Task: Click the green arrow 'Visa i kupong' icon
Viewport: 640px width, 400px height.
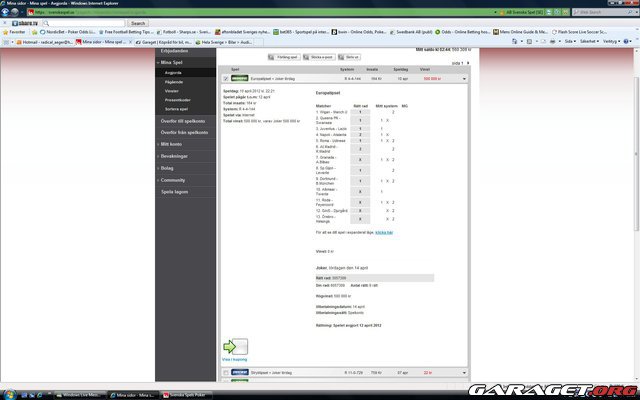Action: pyautogui.click(x=233, y=347)
